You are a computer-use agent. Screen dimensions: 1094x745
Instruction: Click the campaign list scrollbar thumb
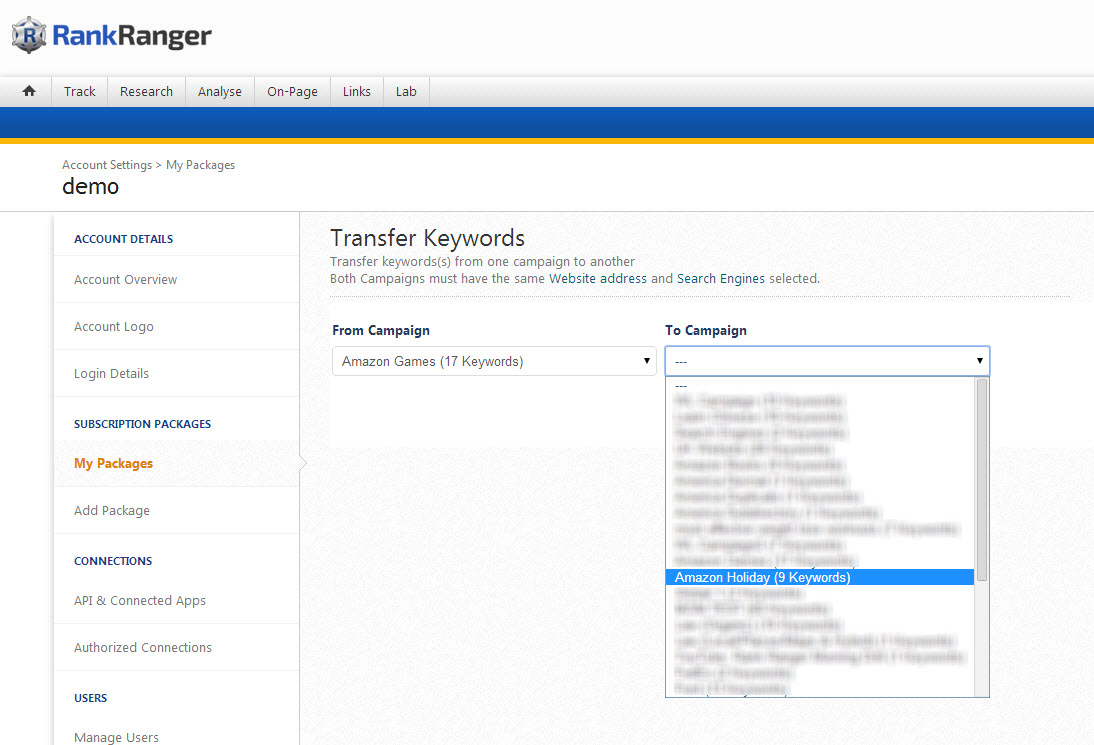(x=982, y=480)
